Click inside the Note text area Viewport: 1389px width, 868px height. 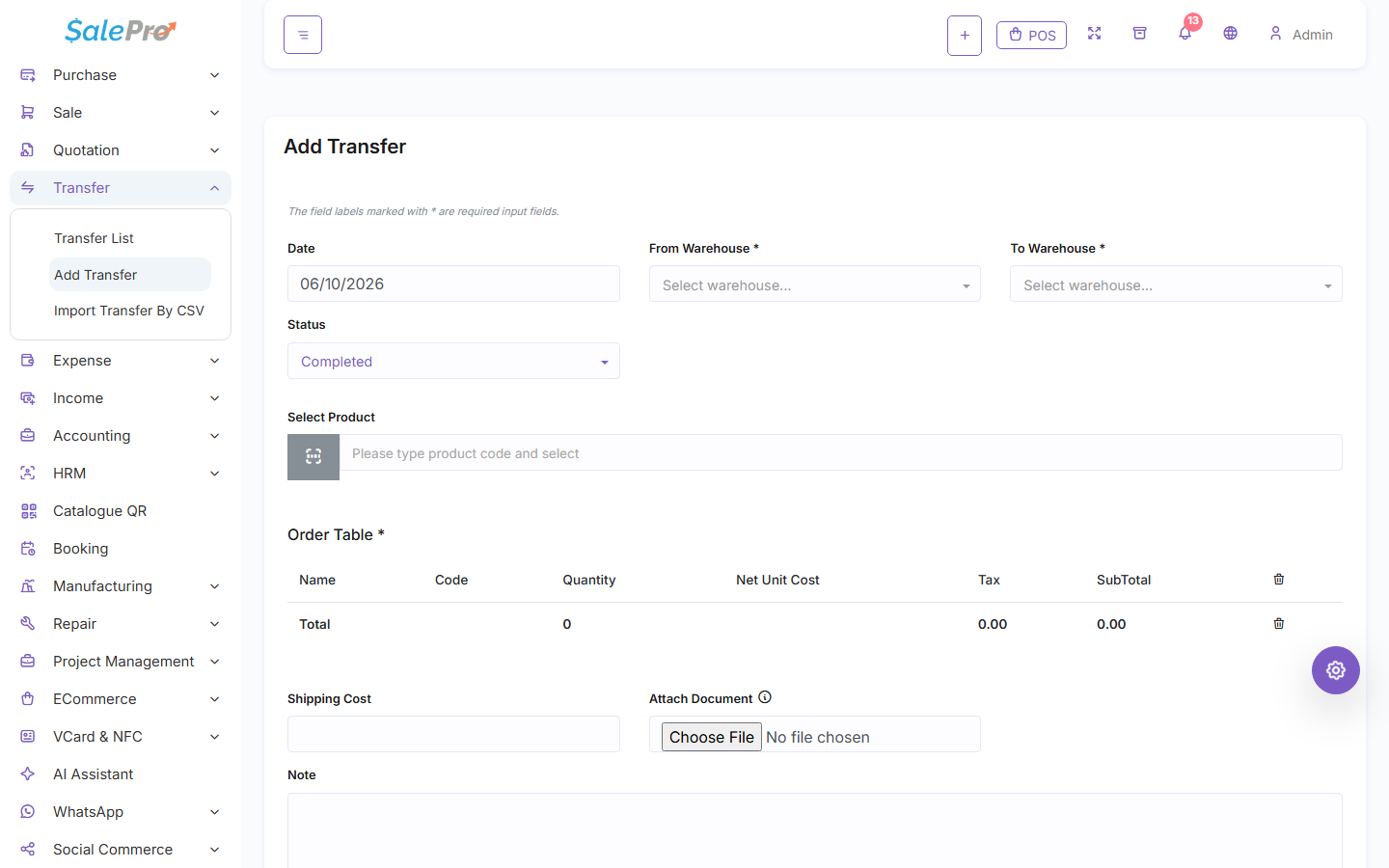pyautogui.click(x=815, y=830)
